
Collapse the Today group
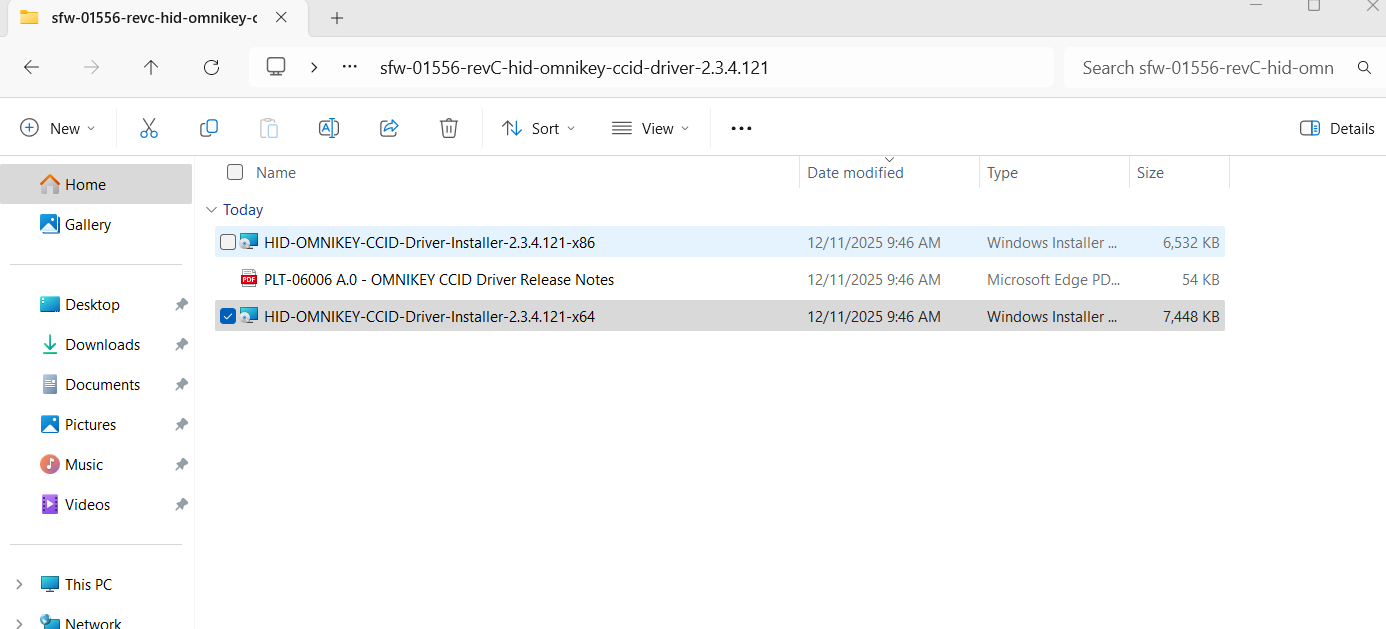(211, 210)
